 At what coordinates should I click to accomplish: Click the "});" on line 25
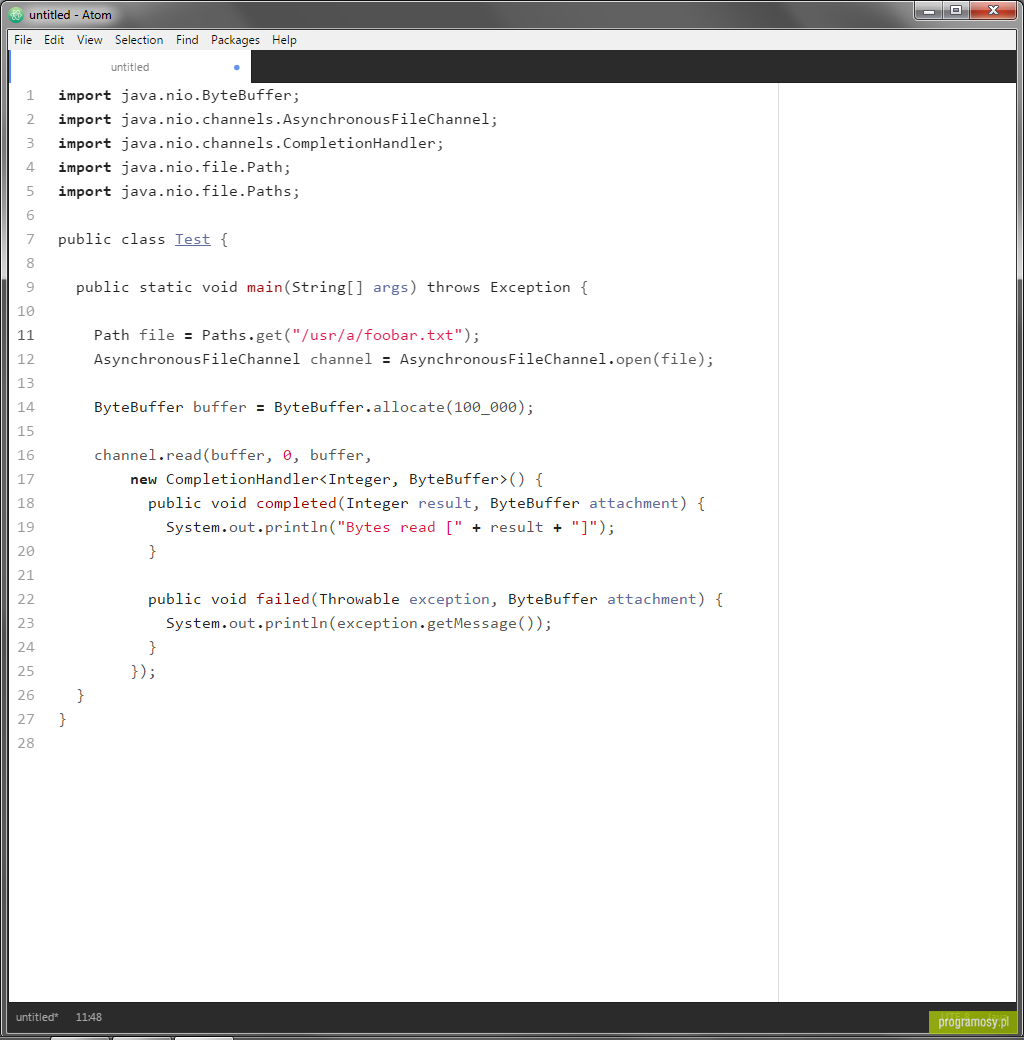(x=143, y=671)
